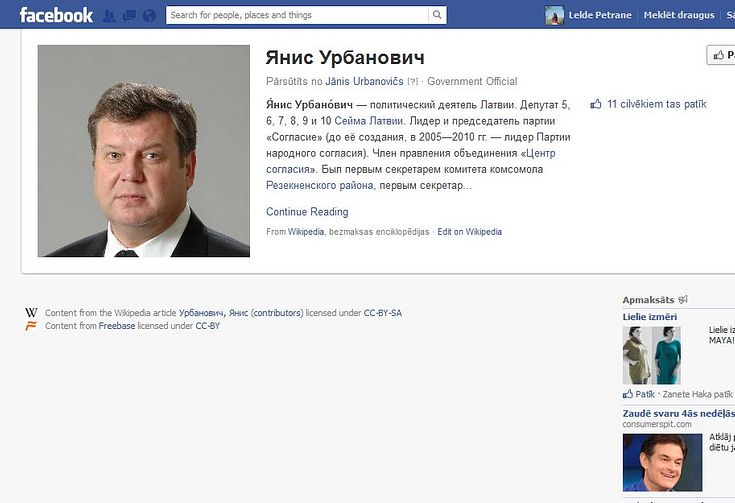Click Edit on Wikipedia link
This screenshot has width=735, height=503.
point(469,232)
